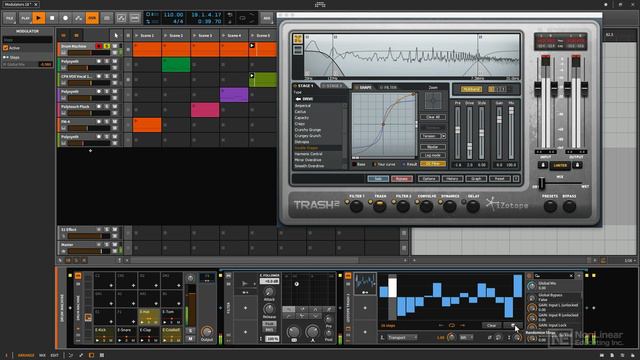Click the green clip in Scene 2

pyautogui.click(x=176, y=65)
